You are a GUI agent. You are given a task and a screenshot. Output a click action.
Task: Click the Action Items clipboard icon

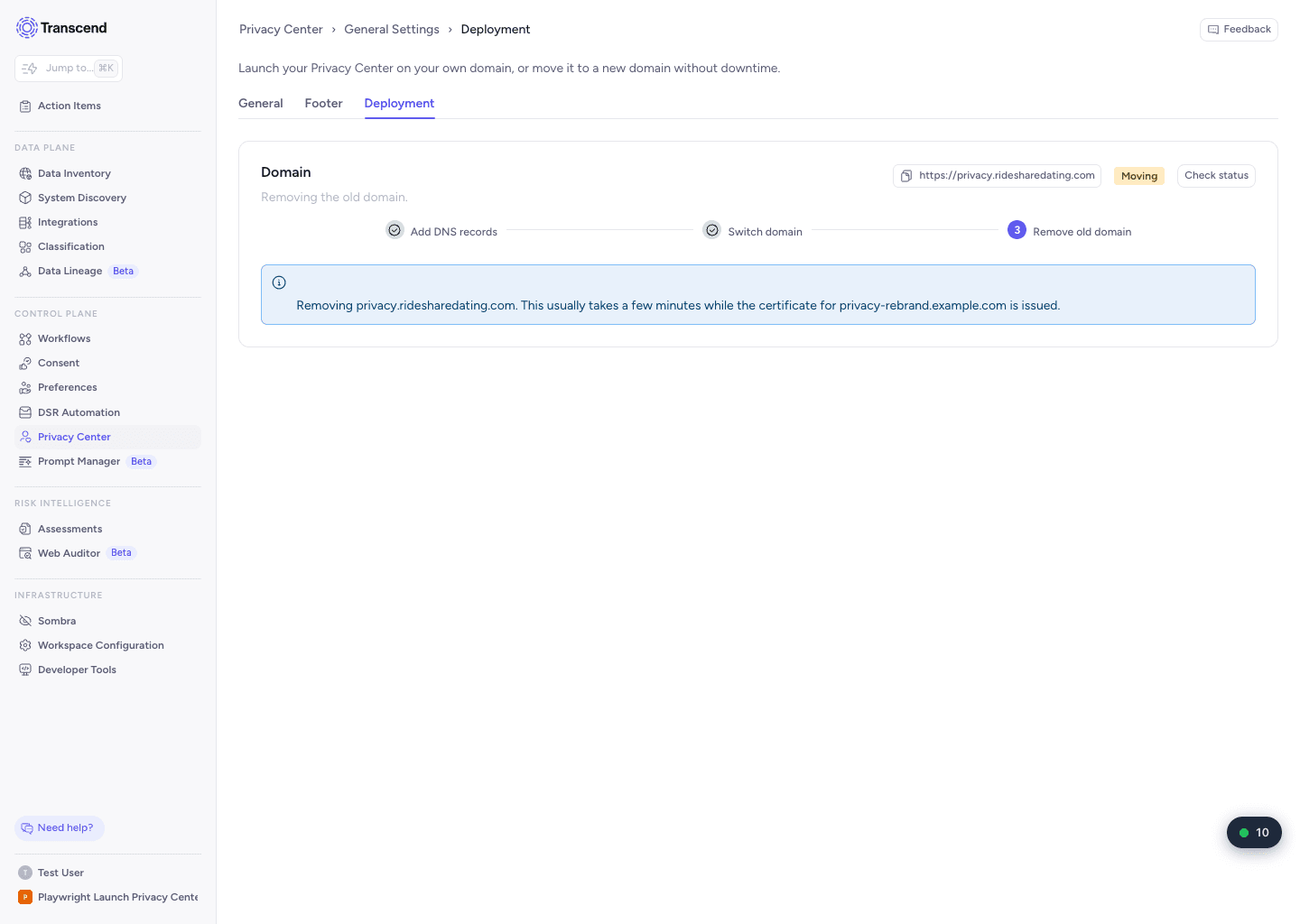coord(25,106)
